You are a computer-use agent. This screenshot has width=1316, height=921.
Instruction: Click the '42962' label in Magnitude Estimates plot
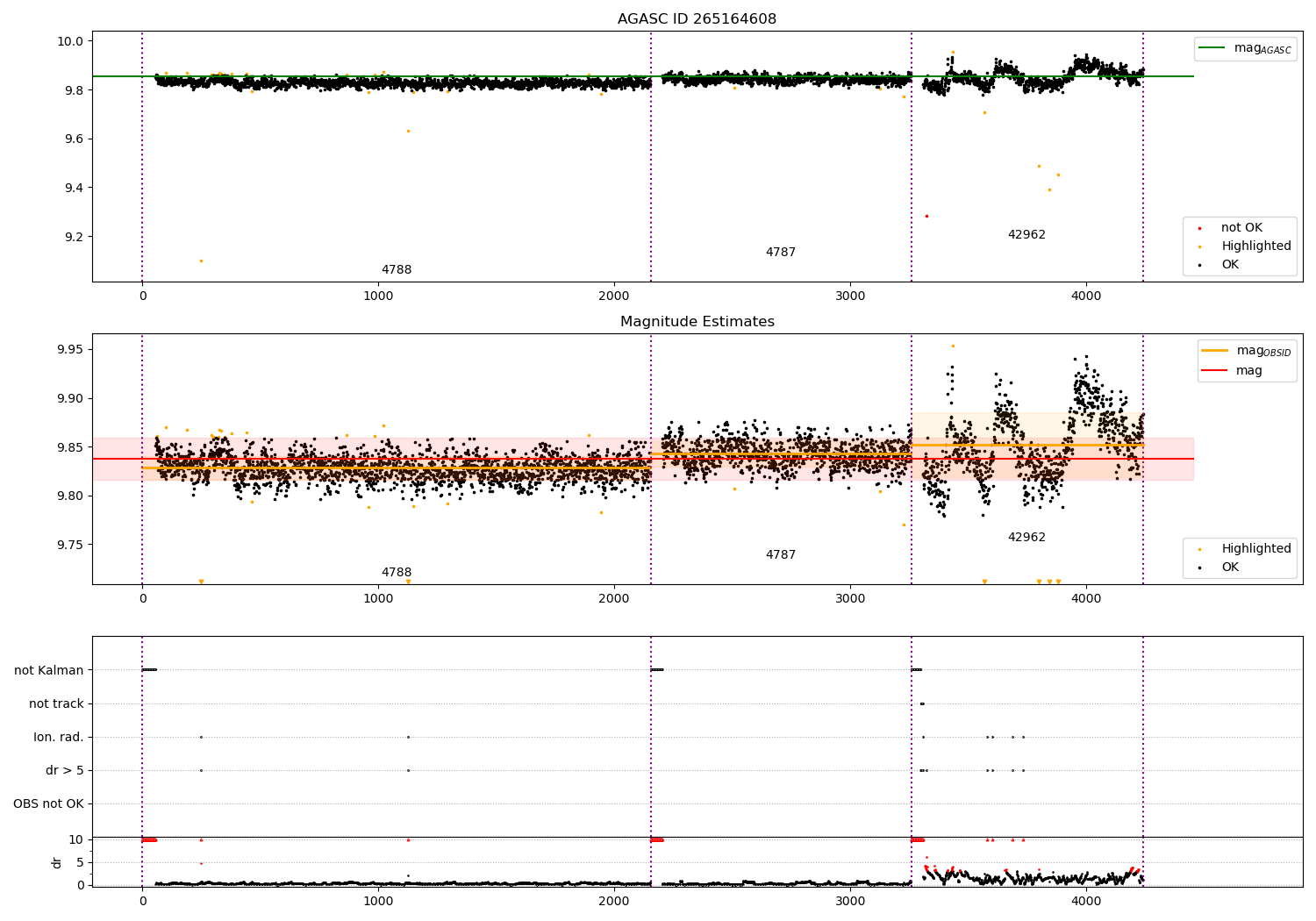[1026, 538]
